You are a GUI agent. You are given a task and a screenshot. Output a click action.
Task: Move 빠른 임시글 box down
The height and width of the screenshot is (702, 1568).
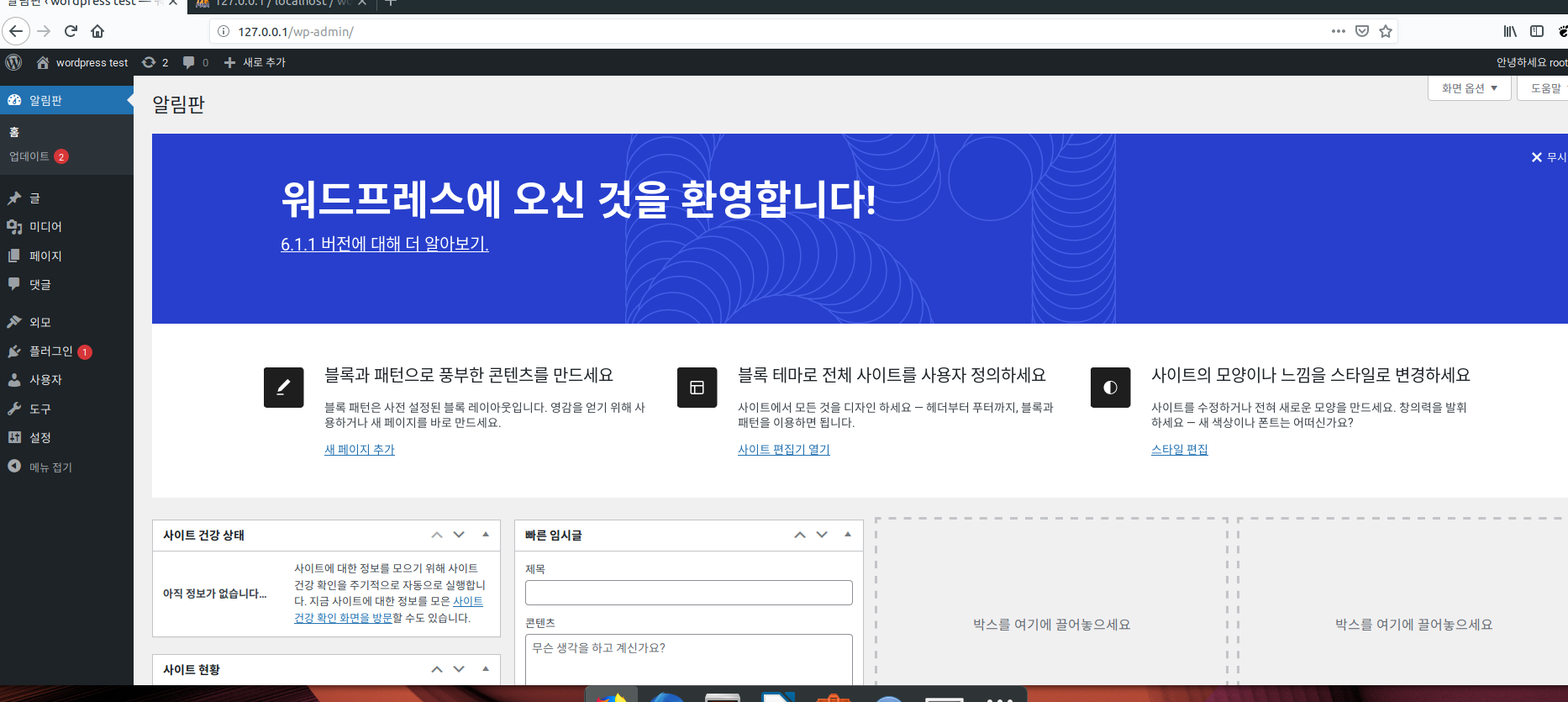coord(822,535)
